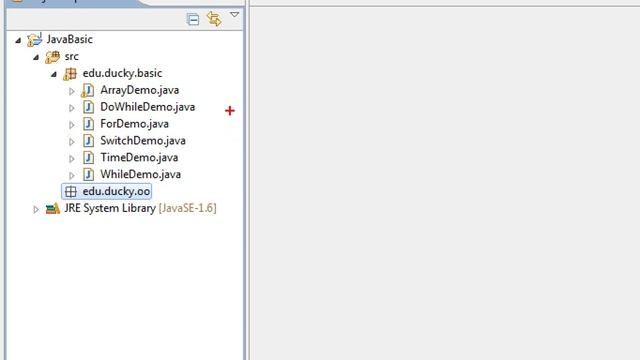The width and height of the screenshot is (640, 360).
Task: Click the WhileDemo.java file icon
Action: [x=88, y=174]
